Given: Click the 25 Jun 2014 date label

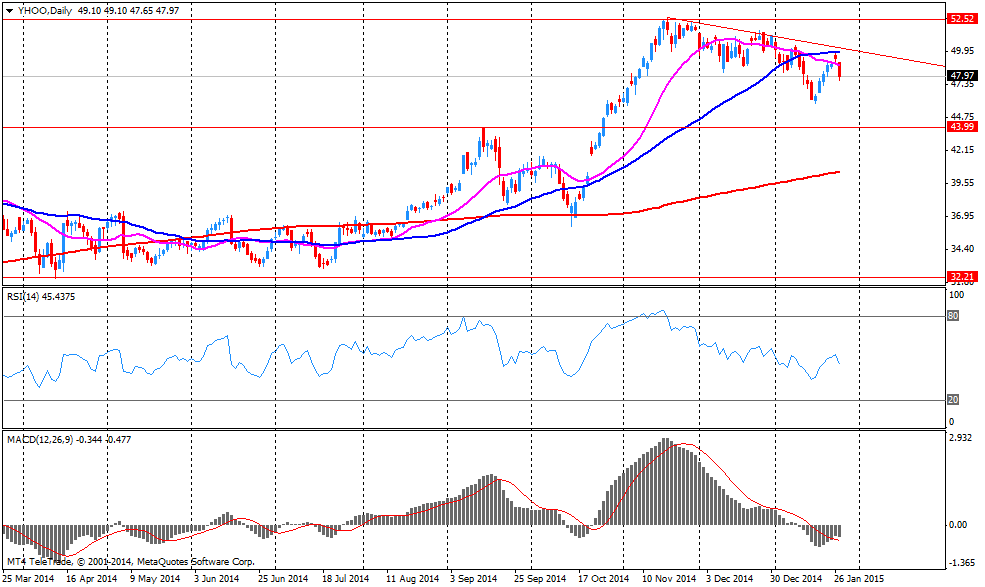Looking at the screenshot, I should (x=283, y=578).
